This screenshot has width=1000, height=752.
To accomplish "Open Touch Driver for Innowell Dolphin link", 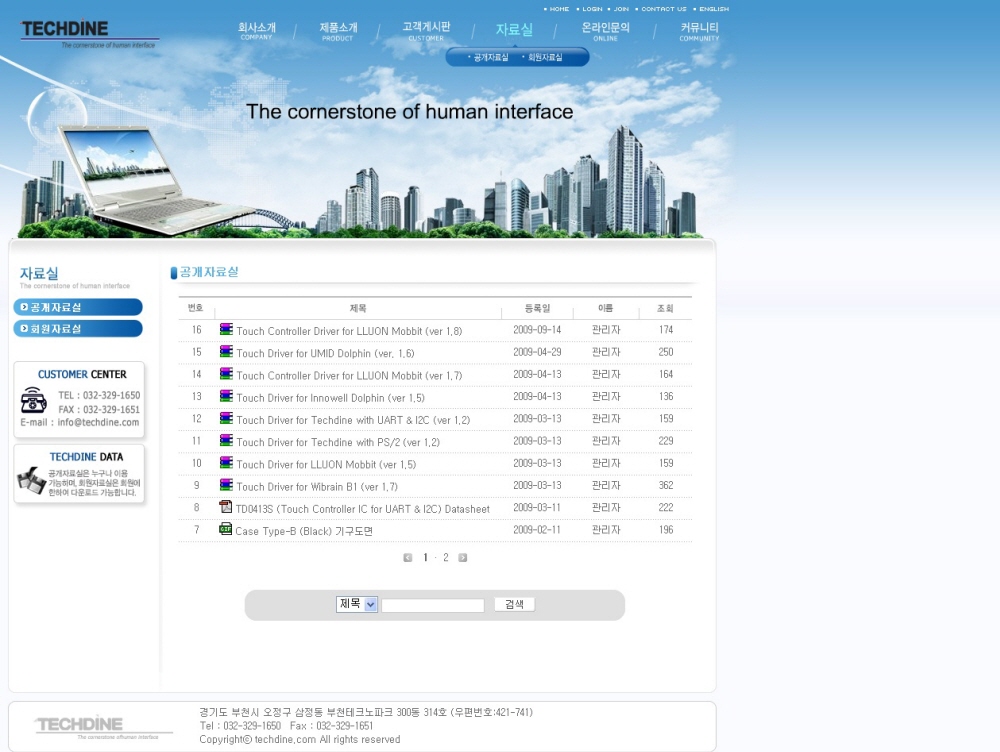I will 330,398.
